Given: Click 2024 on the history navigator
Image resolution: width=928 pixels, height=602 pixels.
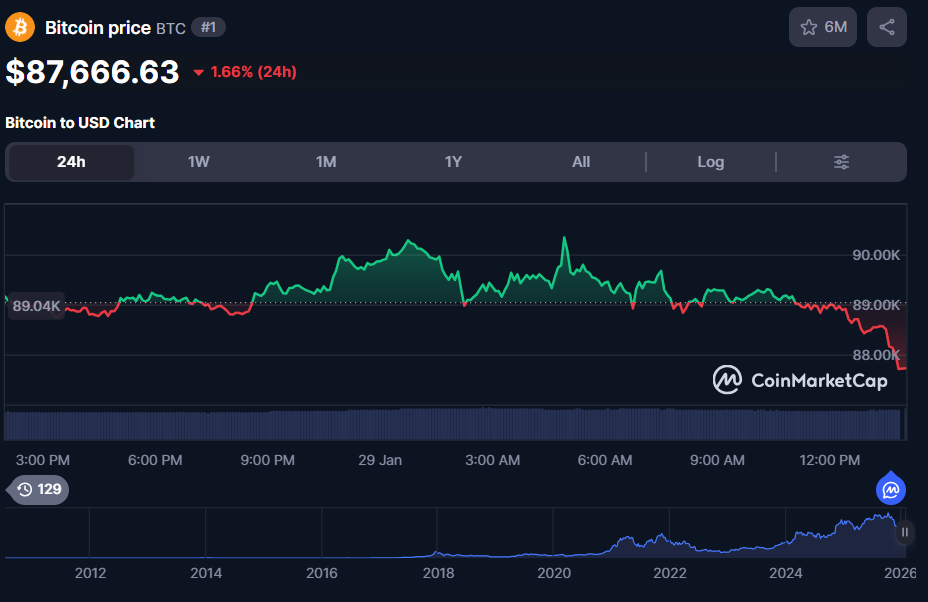Looking at the screenshot, I should click(785, 573).
